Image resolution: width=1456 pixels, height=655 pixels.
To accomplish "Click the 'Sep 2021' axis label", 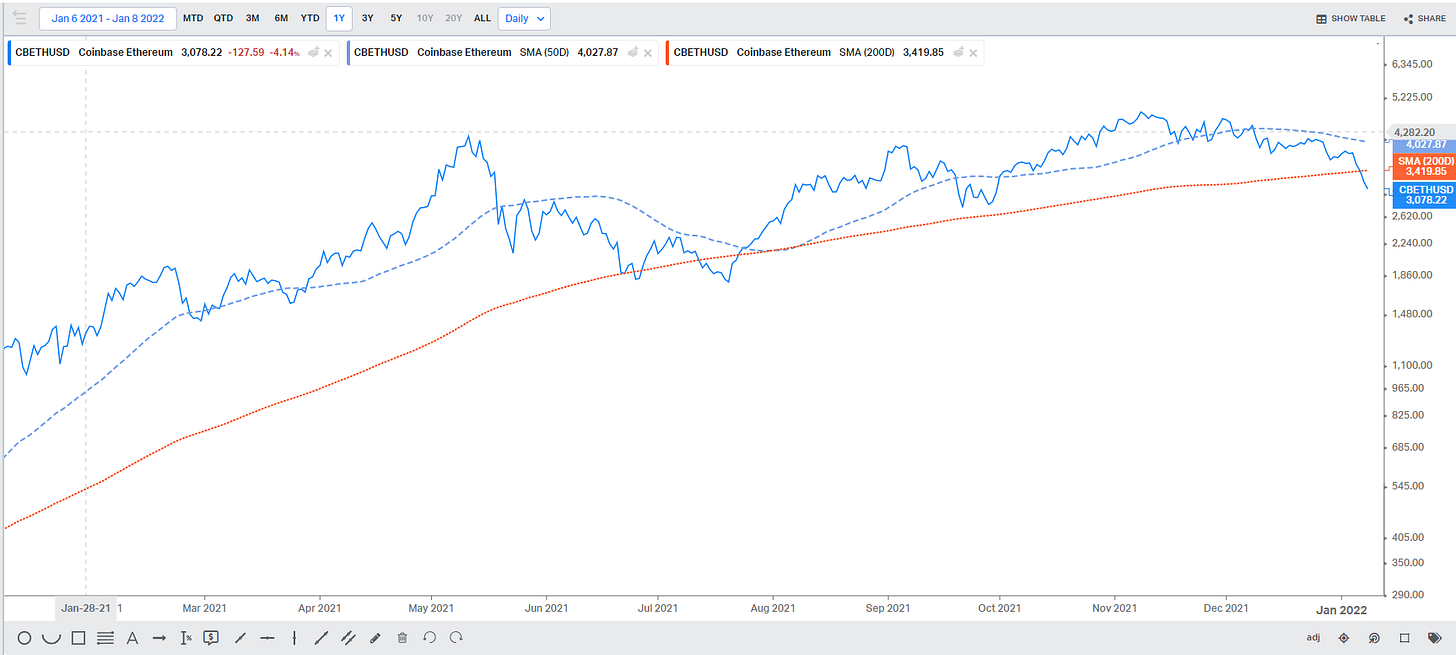I will pos(886,608).
